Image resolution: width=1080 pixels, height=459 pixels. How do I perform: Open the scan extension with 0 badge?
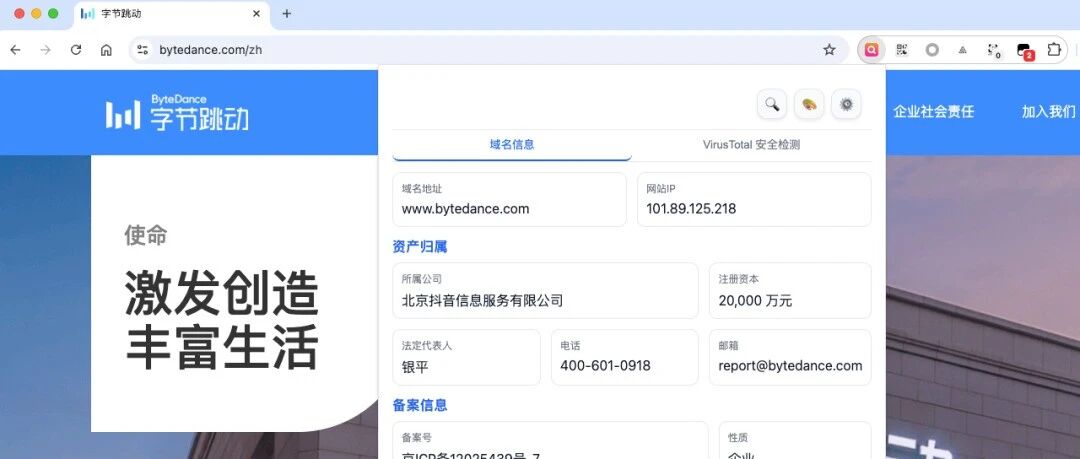pyautogui.click(x=993, y=50)
